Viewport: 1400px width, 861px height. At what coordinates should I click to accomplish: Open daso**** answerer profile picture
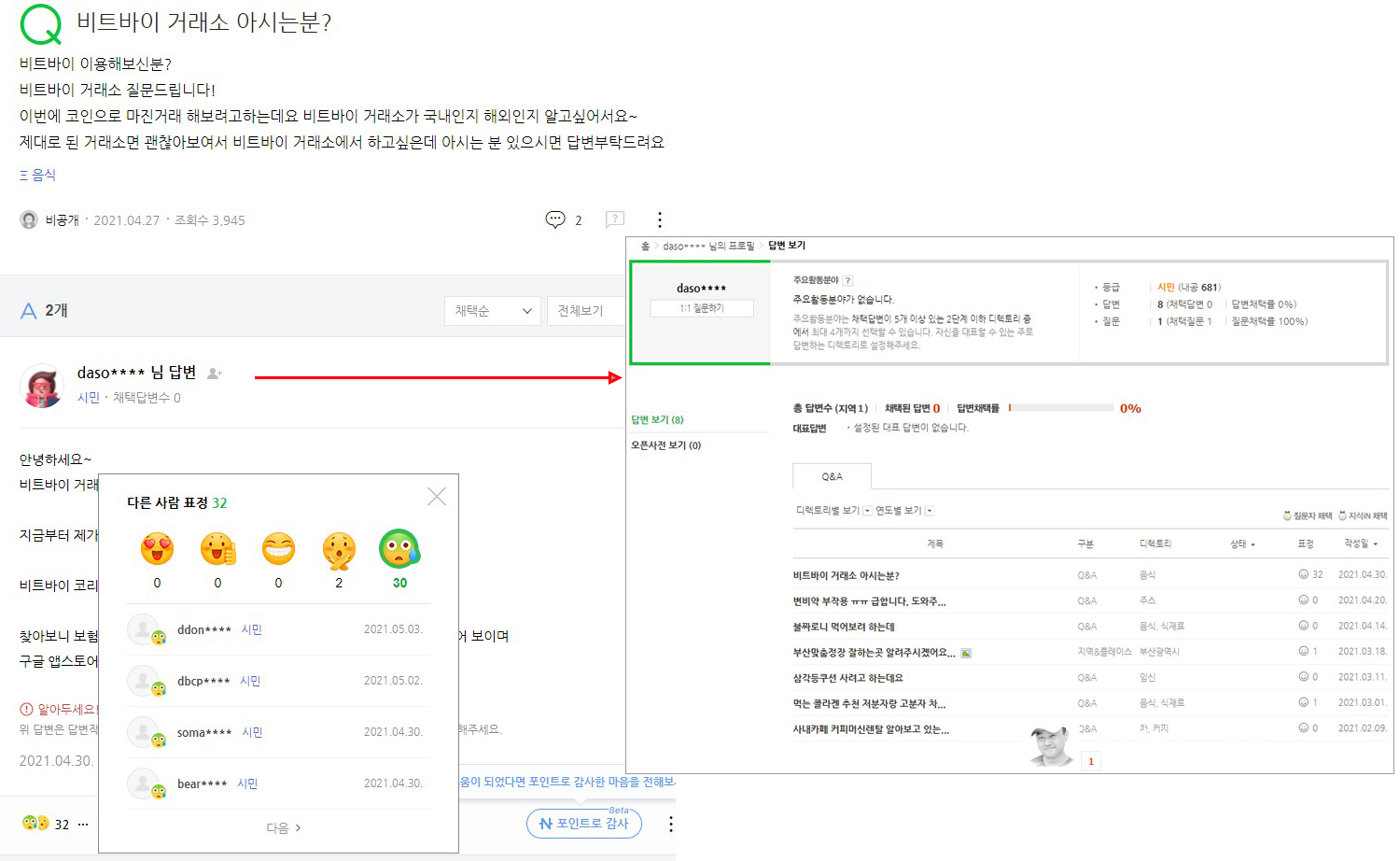[x=42, y=386]
